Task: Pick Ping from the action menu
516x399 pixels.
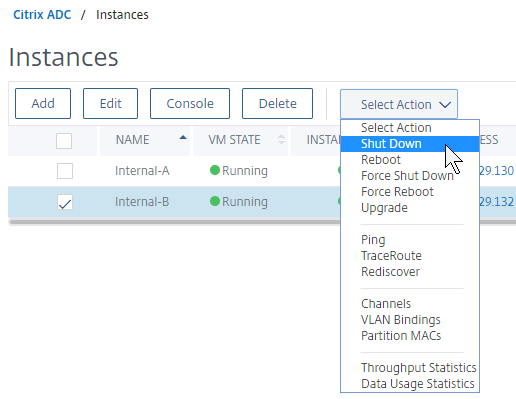Action: point(373,240)
